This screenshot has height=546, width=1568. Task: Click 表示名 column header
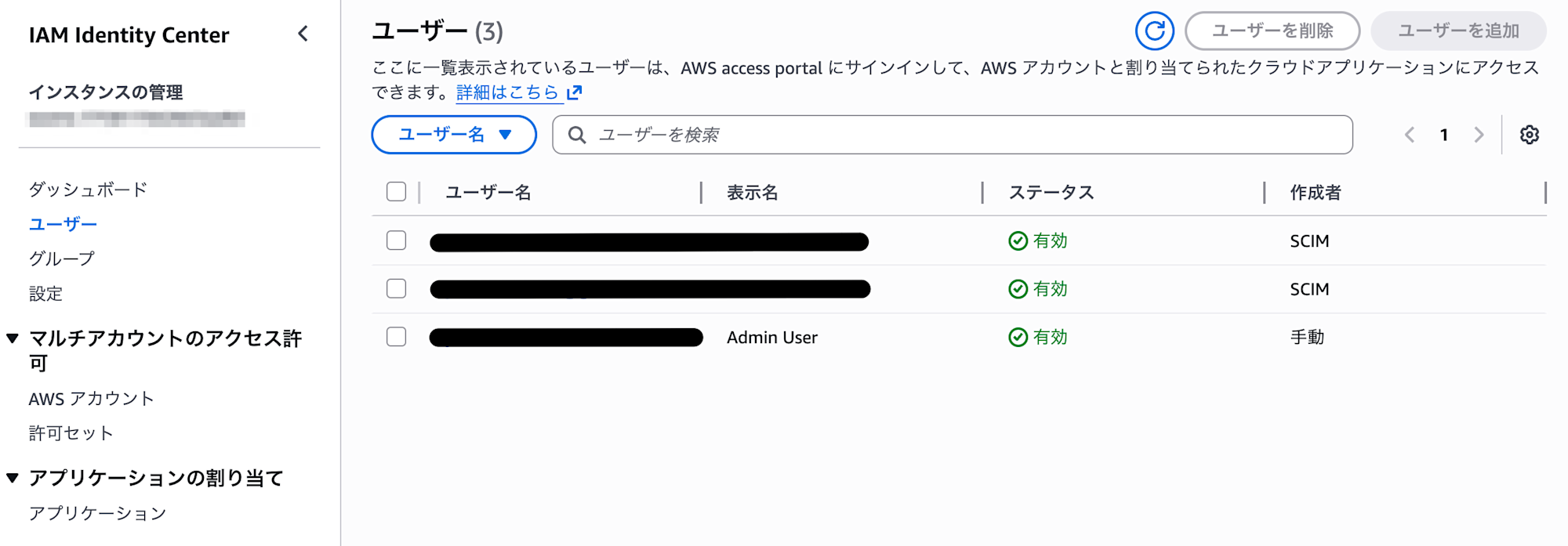752,193
